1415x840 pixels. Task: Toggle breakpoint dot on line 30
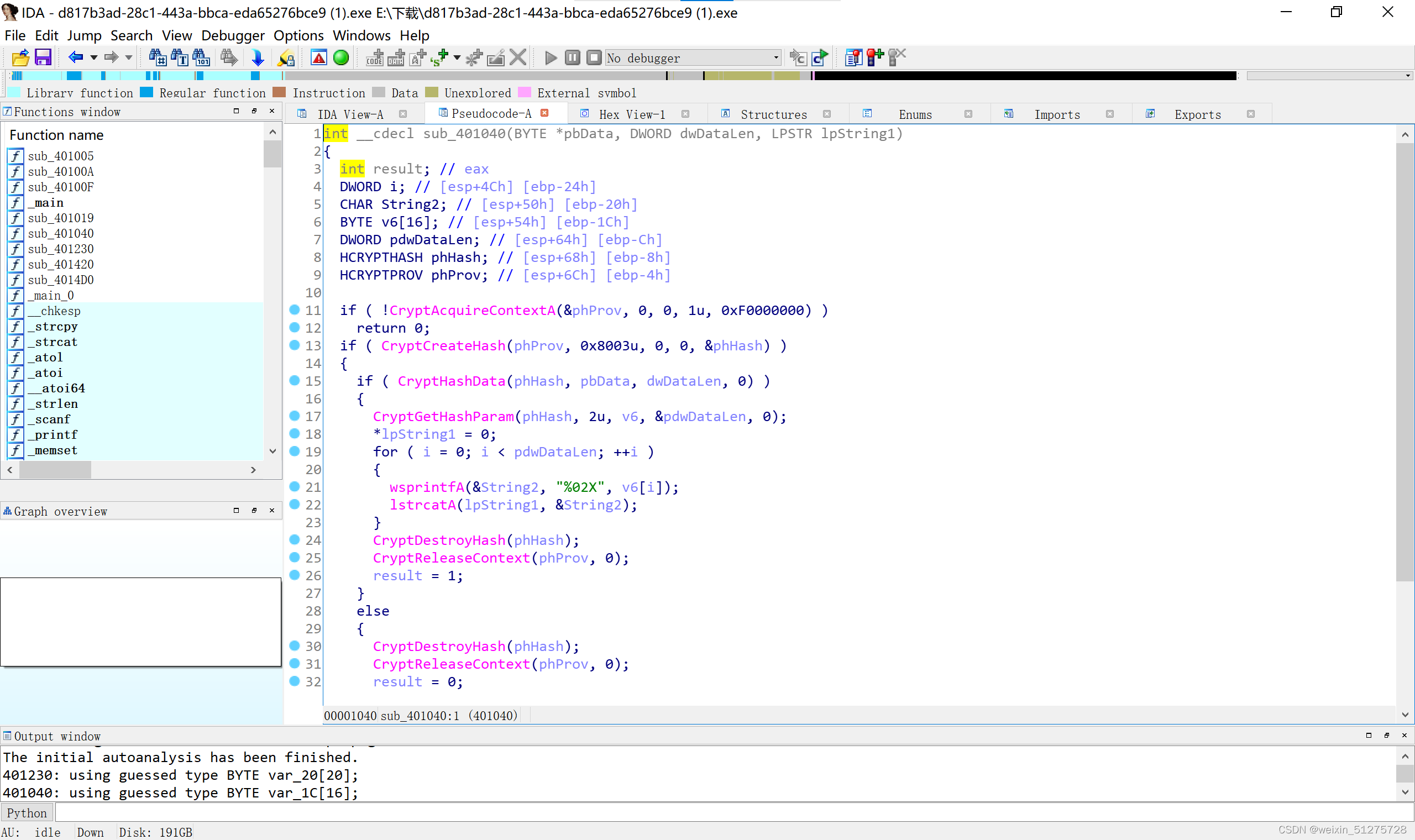click(x=294, y=645)
